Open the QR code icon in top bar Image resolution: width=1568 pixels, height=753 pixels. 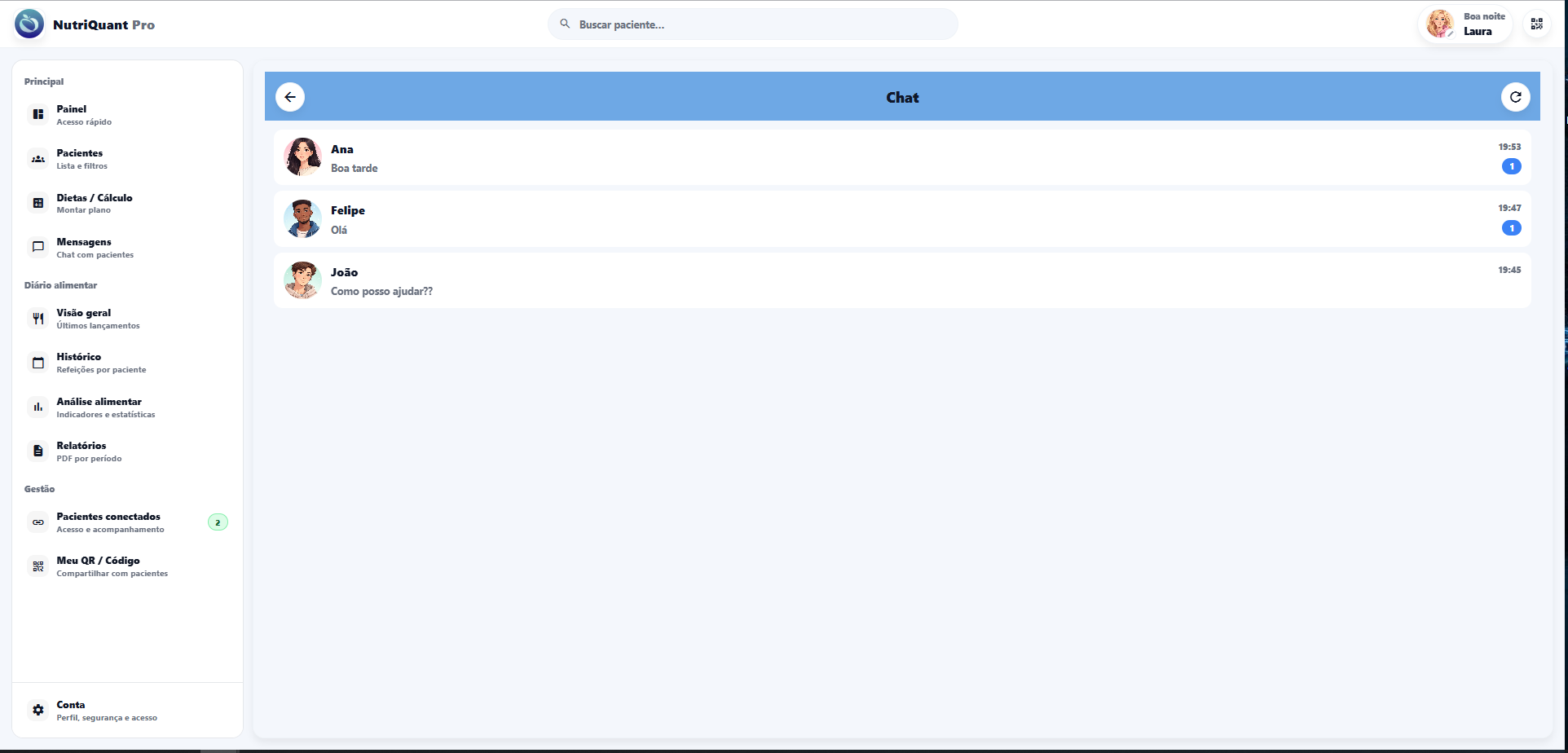click(x=1536, y=24)
